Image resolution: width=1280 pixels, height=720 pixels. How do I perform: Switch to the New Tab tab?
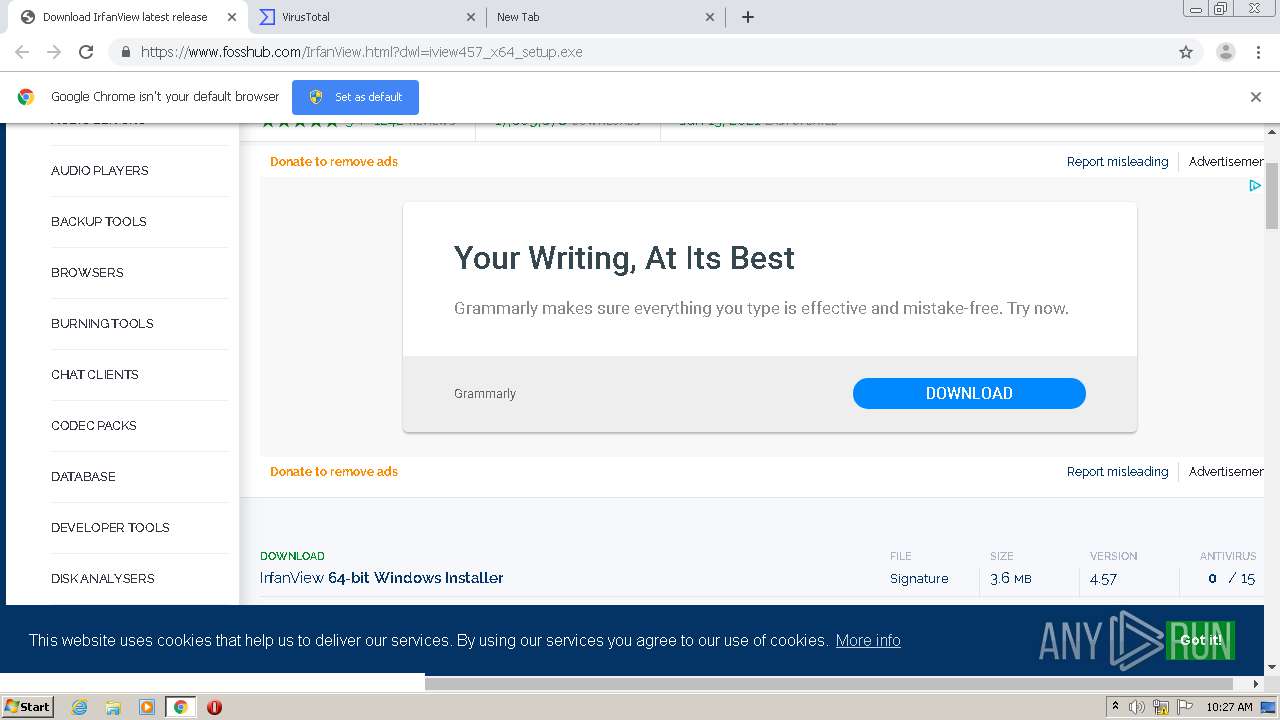tap(606, 17)
